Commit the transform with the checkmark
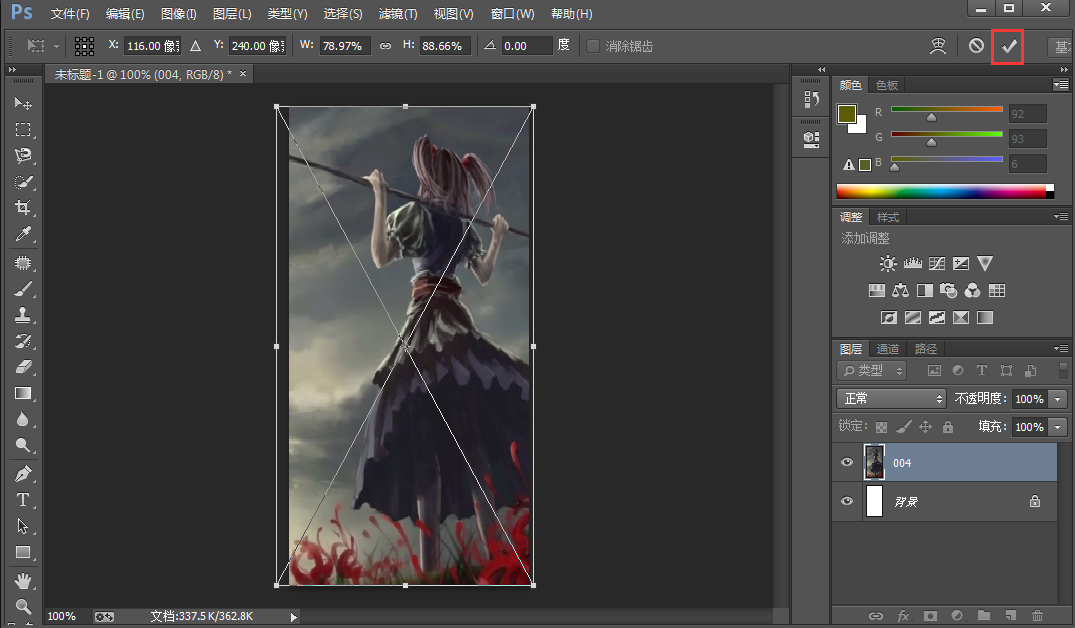1075x628 pixels. pos(1008,46)
